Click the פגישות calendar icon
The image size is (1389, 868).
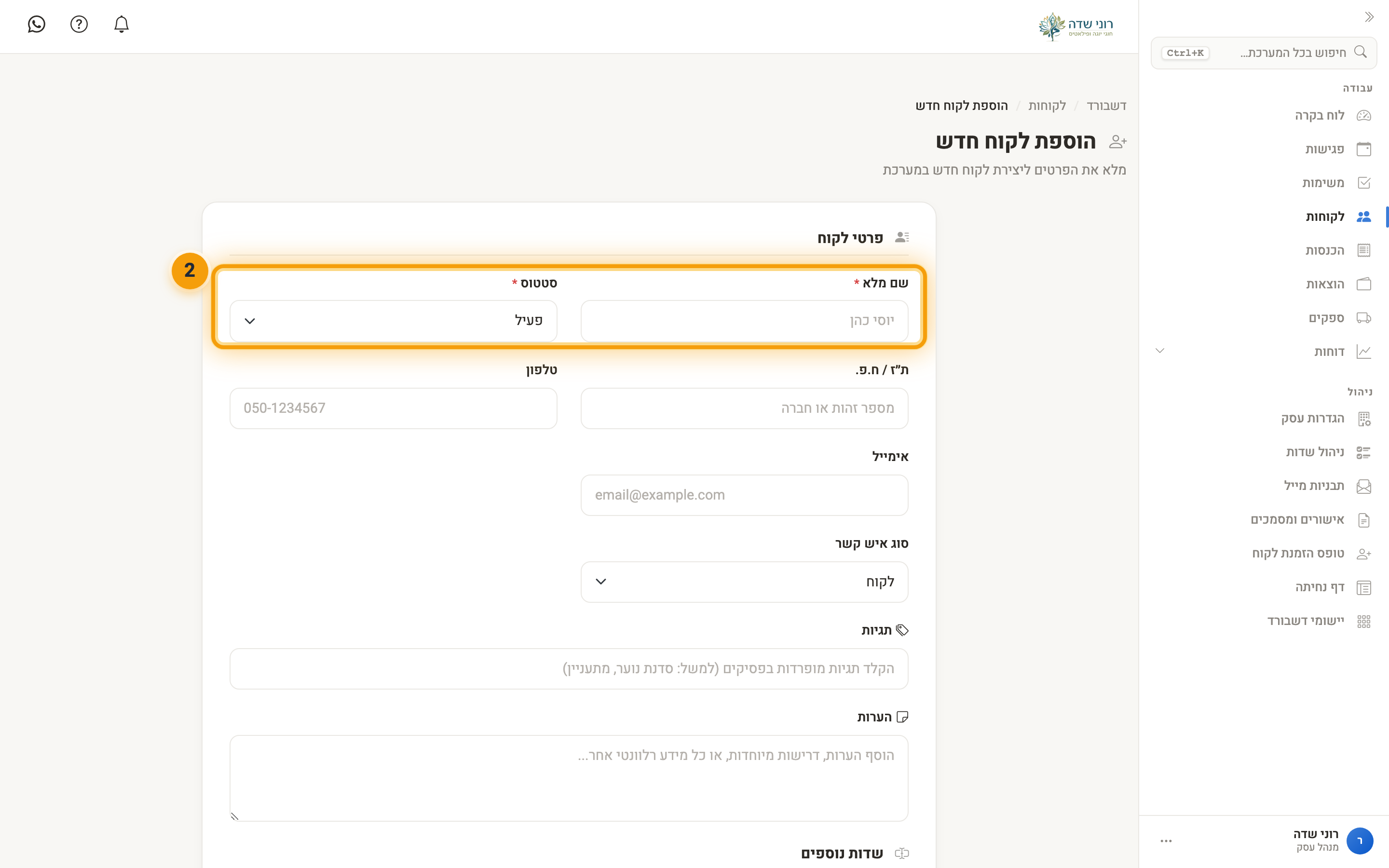pyautogui.click(x=1364, y=149)
